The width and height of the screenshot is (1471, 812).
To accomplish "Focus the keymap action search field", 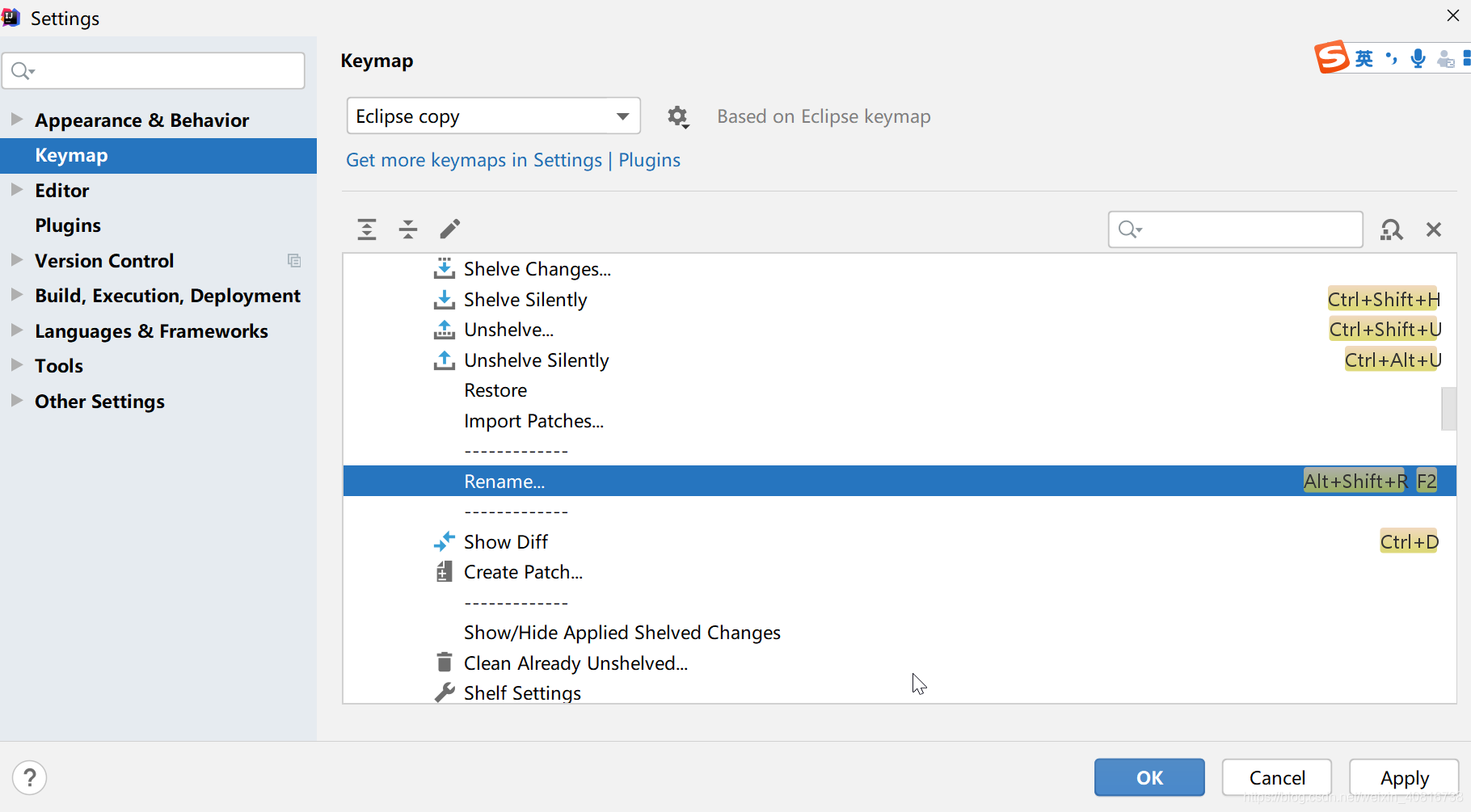I will click(x=1235, y=230).
